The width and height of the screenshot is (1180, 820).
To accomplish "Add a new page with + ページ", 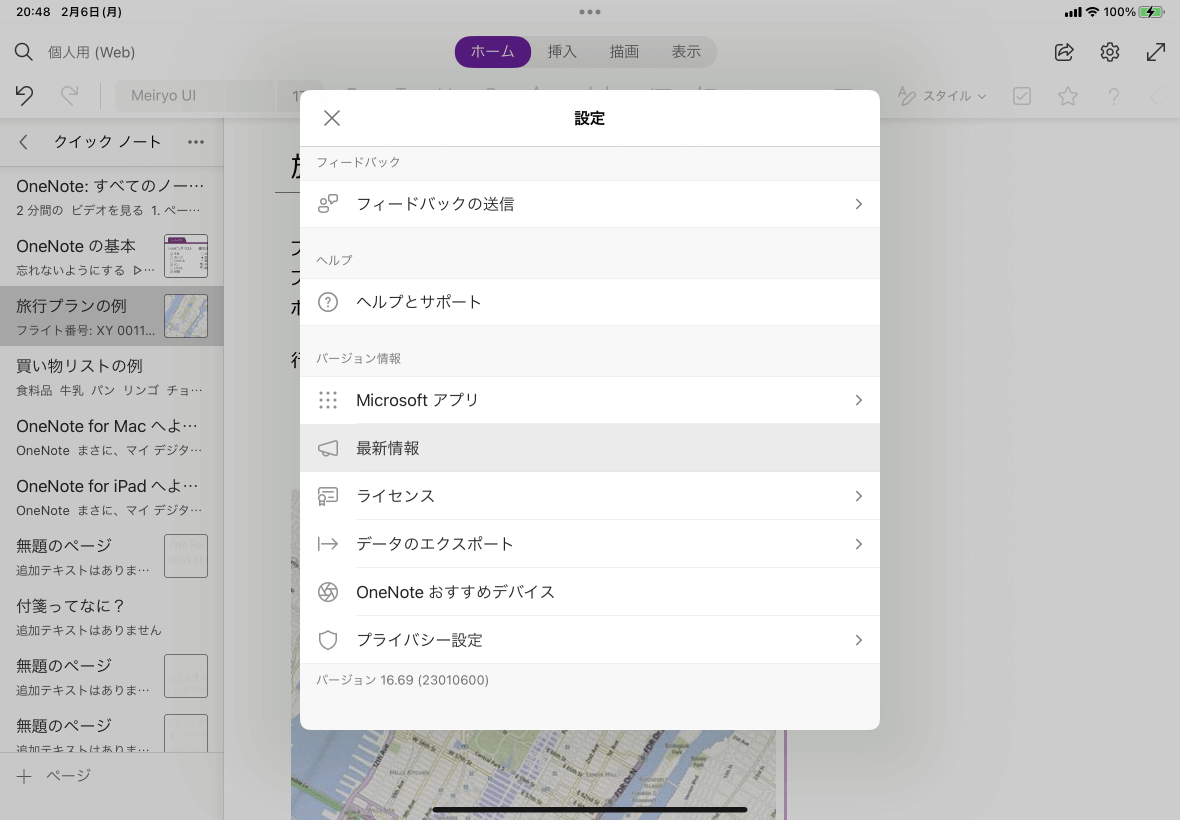I will click(x=53, y=776).
